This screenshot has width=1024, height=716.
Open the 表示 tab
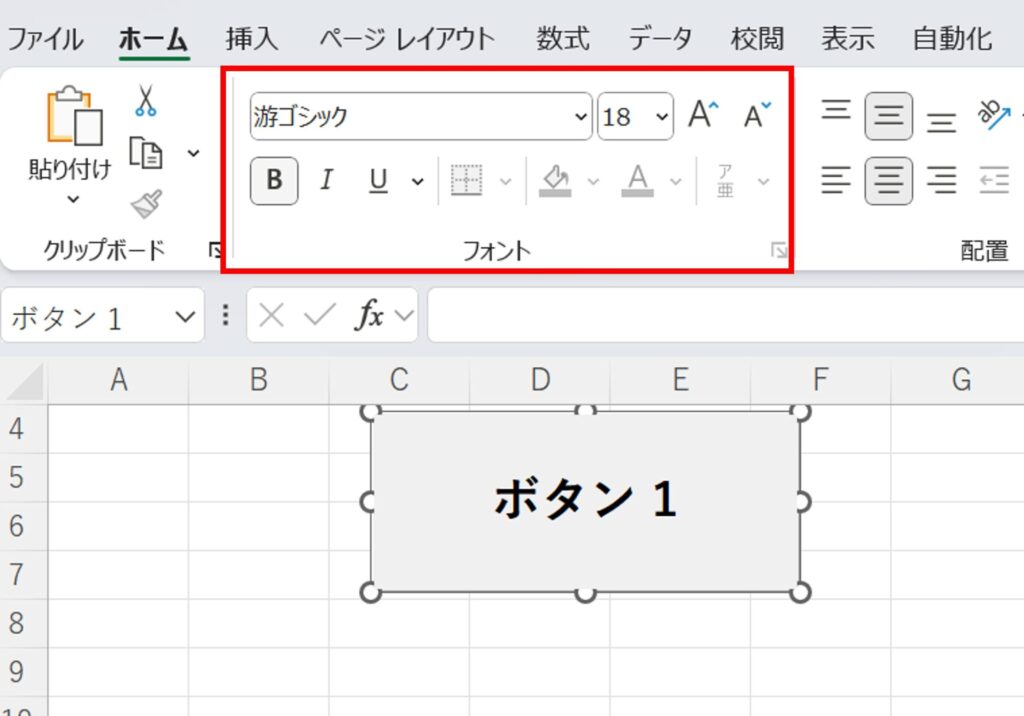tap(848, 39)
